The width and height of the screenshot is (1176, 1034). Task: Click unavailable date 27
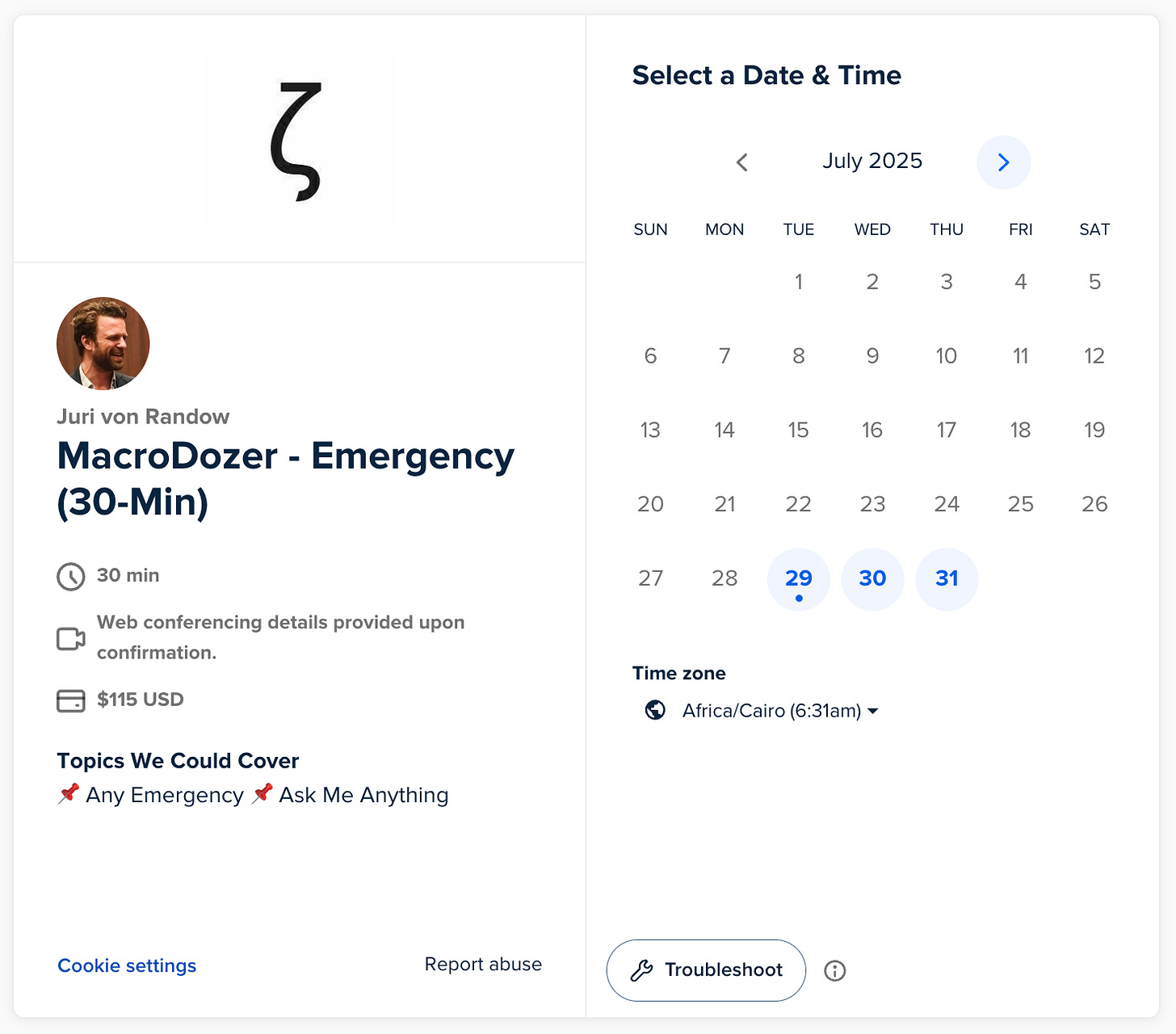650,578
